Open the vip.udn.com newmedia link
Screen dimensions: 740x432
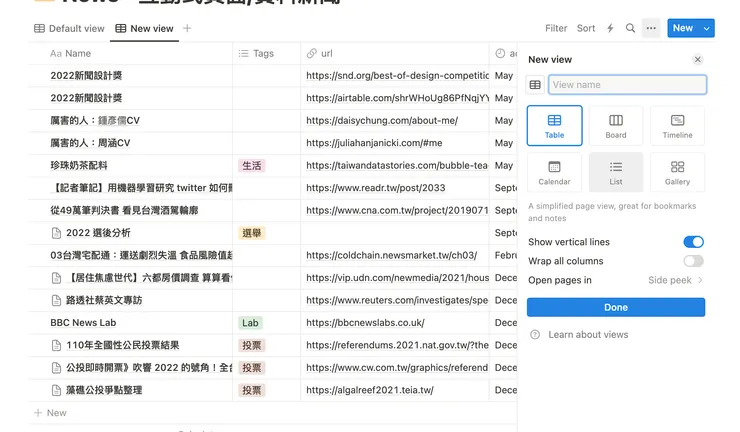[397, 278]
